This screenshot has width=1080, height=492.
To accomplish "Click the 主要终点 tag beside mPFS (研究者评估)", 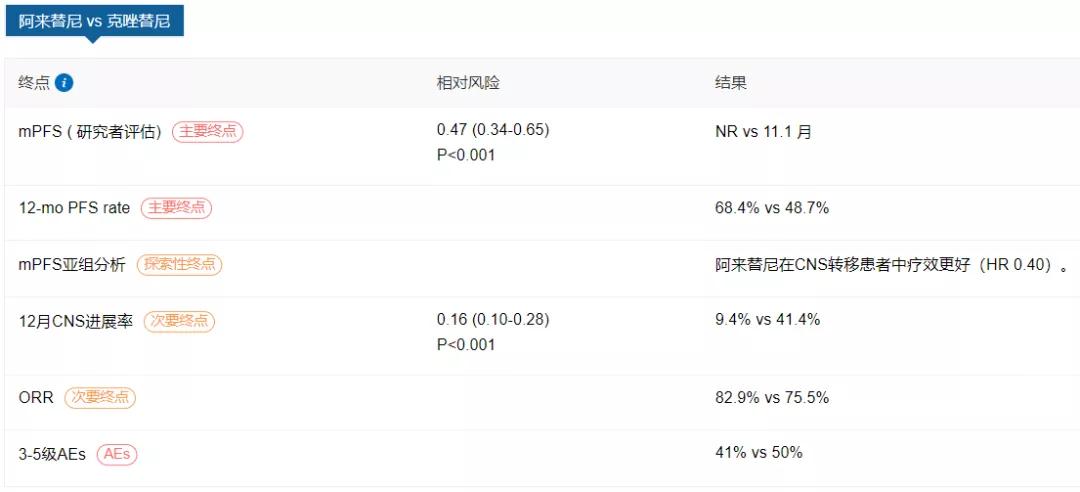I will [x=207, y=132].
